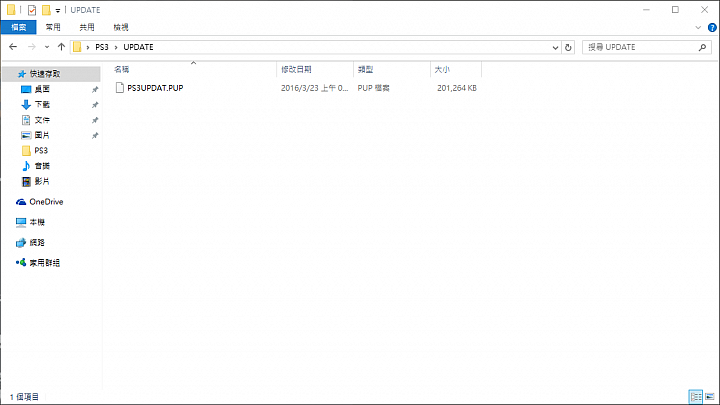Screen dimensions: 720x405
Task: Open the recent locations dropdown arrow
Action: (x=47, y=47)
